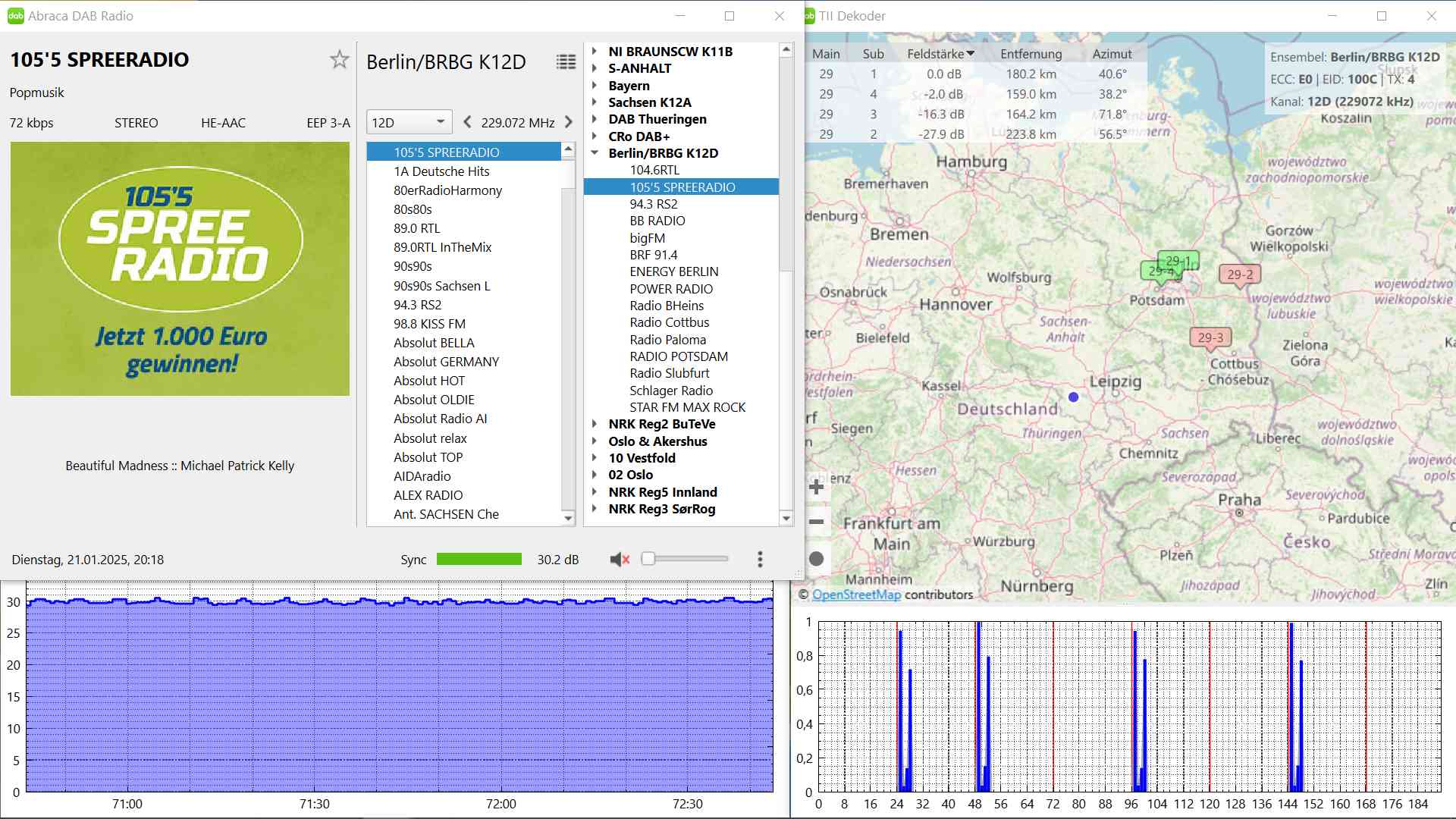Open the three-dot application menu

[x=760, y=560]
